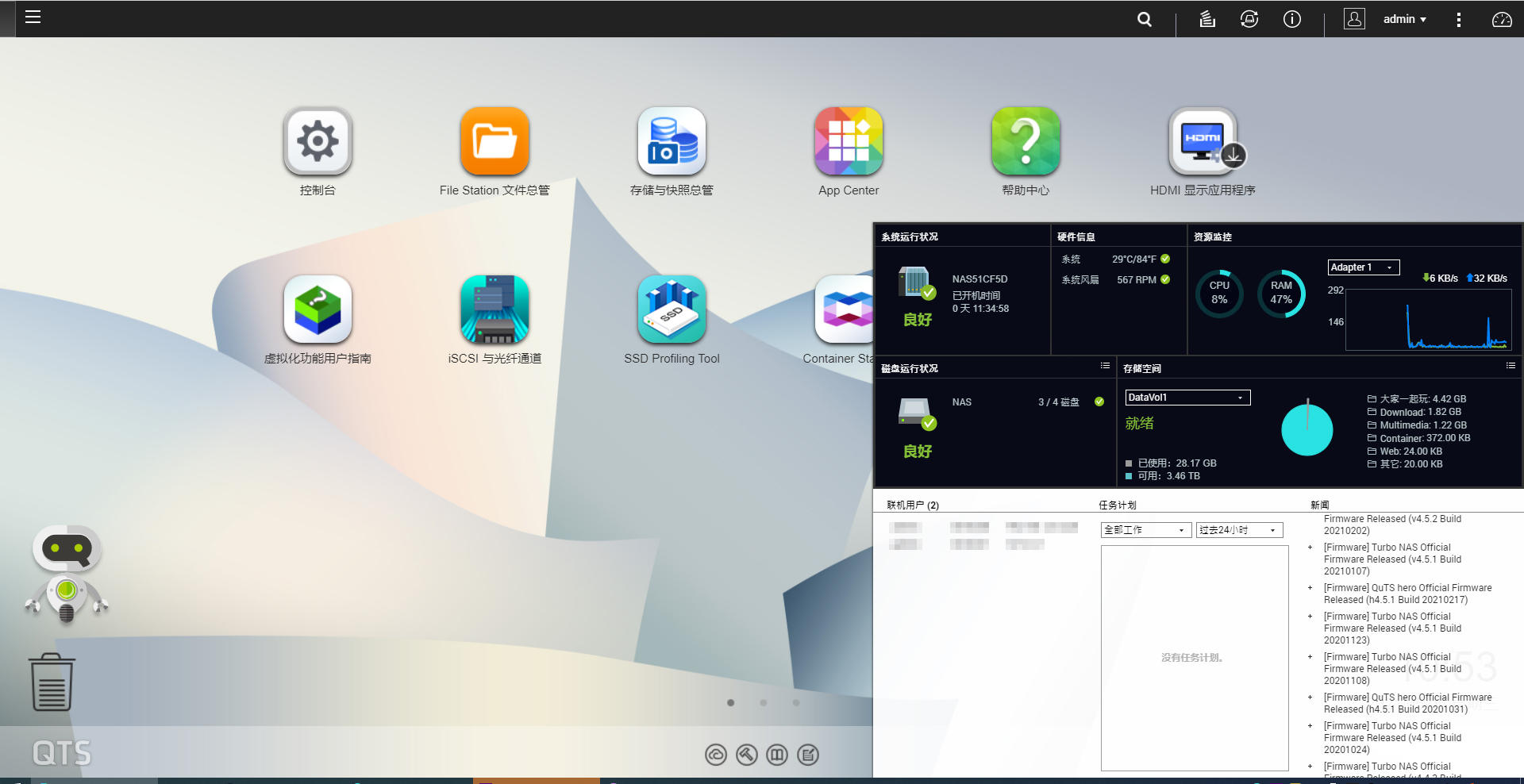Click the 新闻 heading
This screenshot has width=1524, height=784.
tap(1320, 505)
